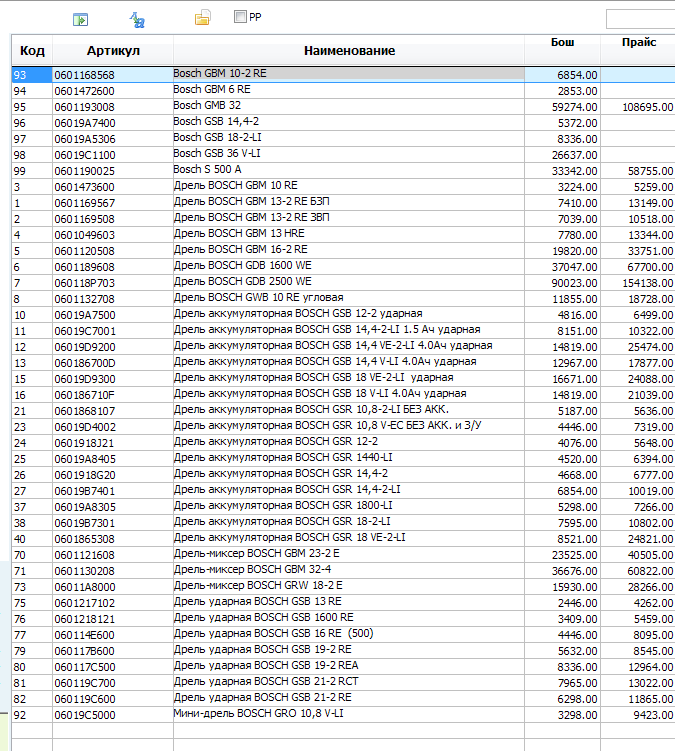
Task: Click the search input field at top right
Action: 641,19
